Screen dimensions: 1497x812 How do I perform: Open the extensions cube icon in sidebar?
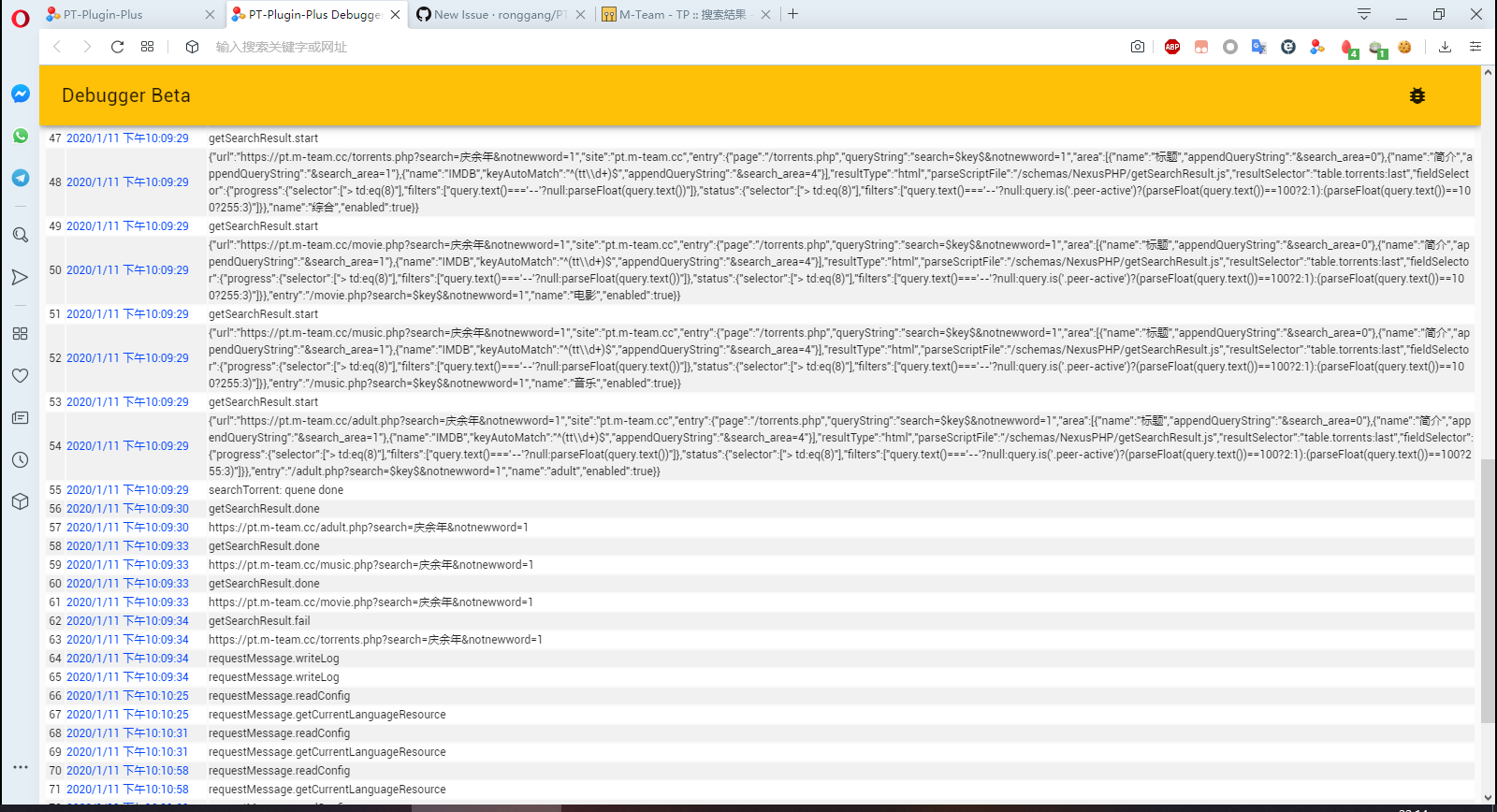tap(21, 501)
